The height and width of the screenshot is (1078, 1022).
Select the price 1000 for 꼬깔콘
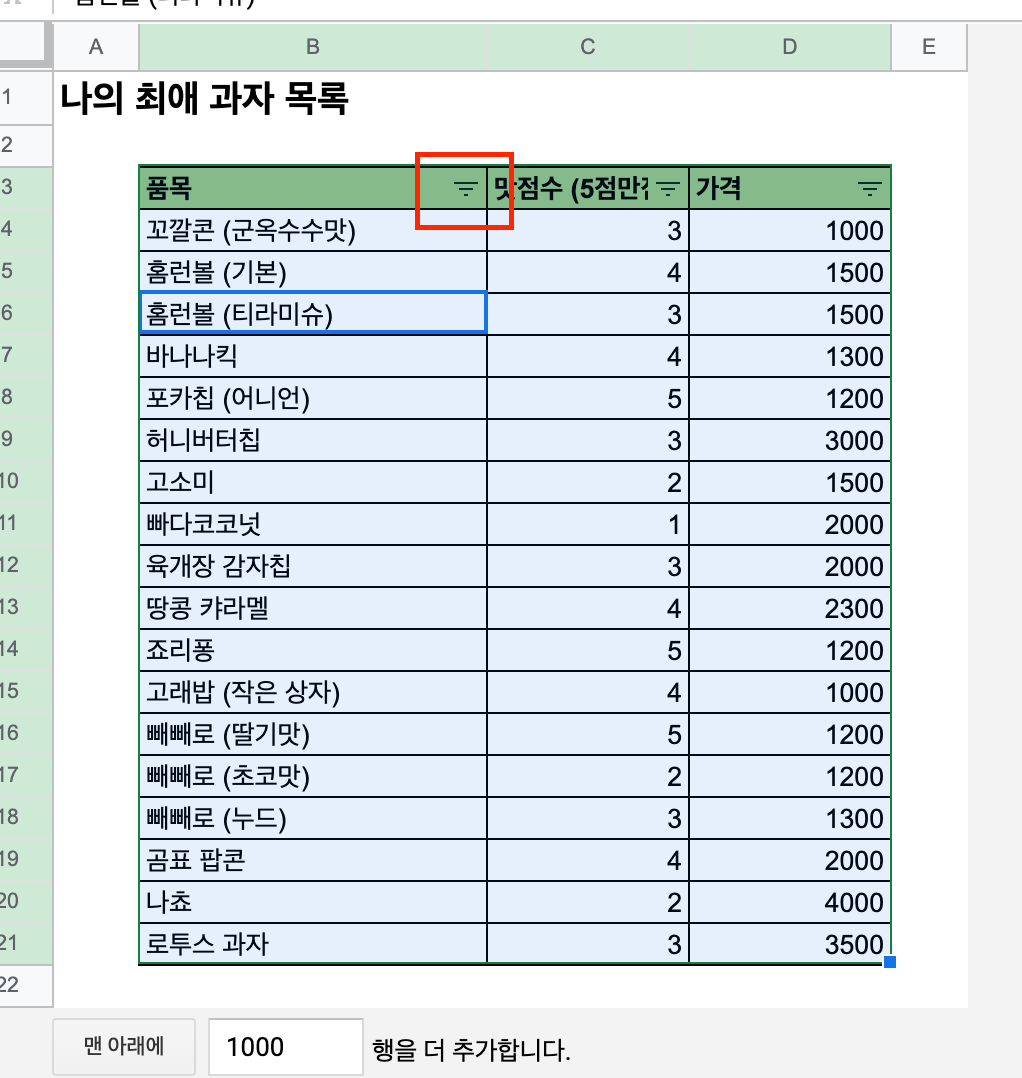pos(790,230)
